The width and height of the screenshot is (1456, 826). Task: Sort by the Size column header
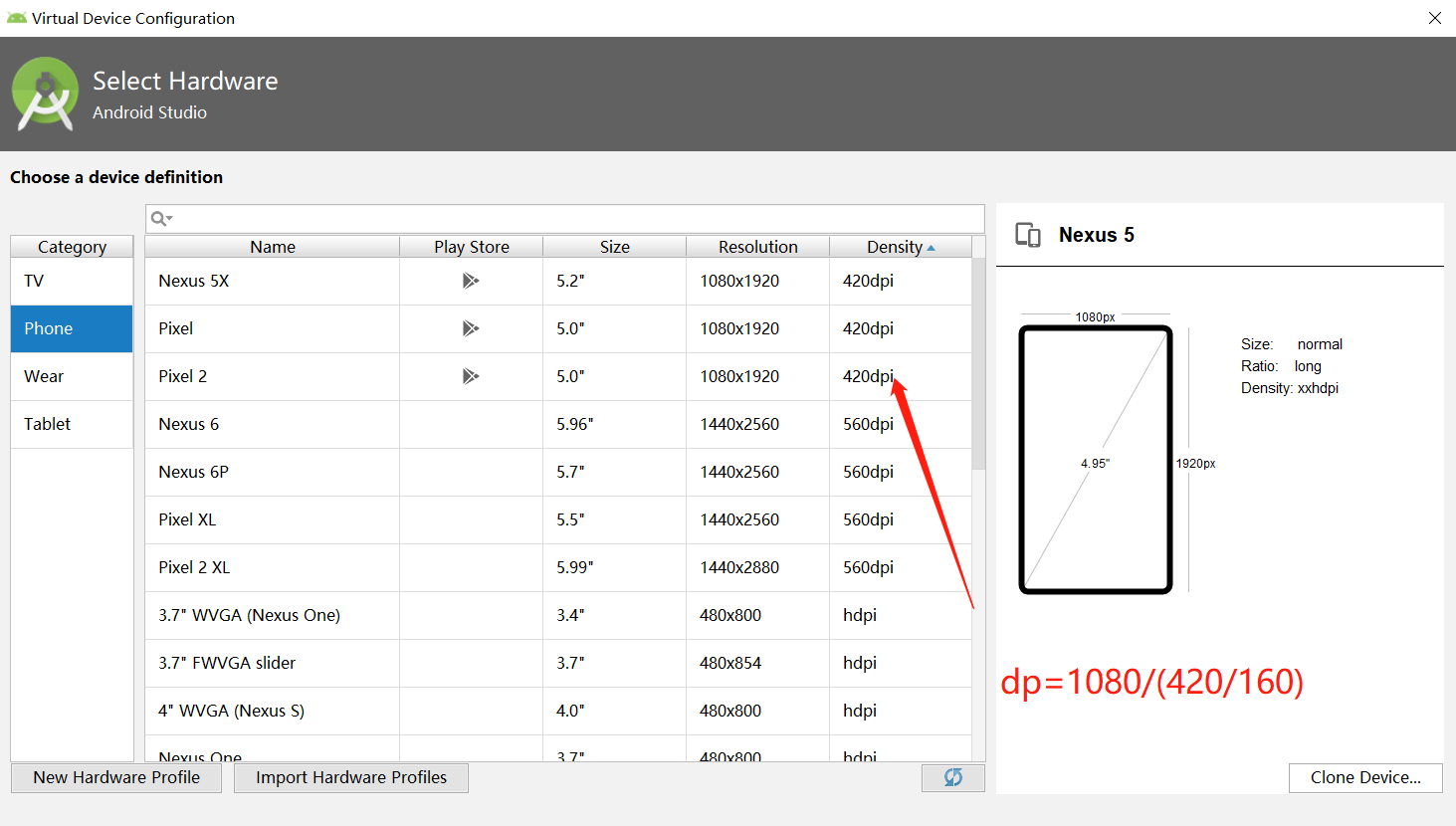(615, 247)
